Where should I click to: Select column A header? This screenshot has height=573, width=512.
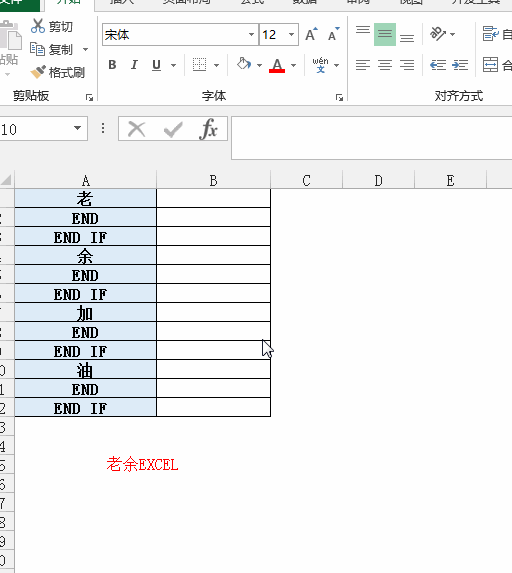point(86,180)
